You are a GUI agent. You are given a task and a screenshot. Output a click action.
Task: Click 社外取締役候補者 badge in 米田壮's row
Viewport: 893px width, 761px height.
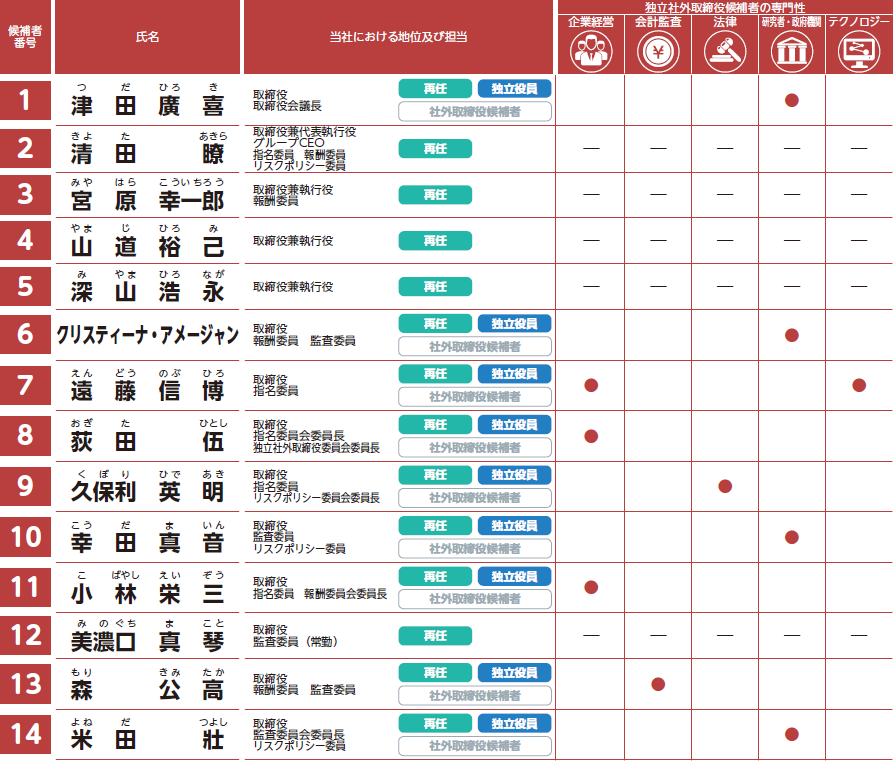click(475, 746)
